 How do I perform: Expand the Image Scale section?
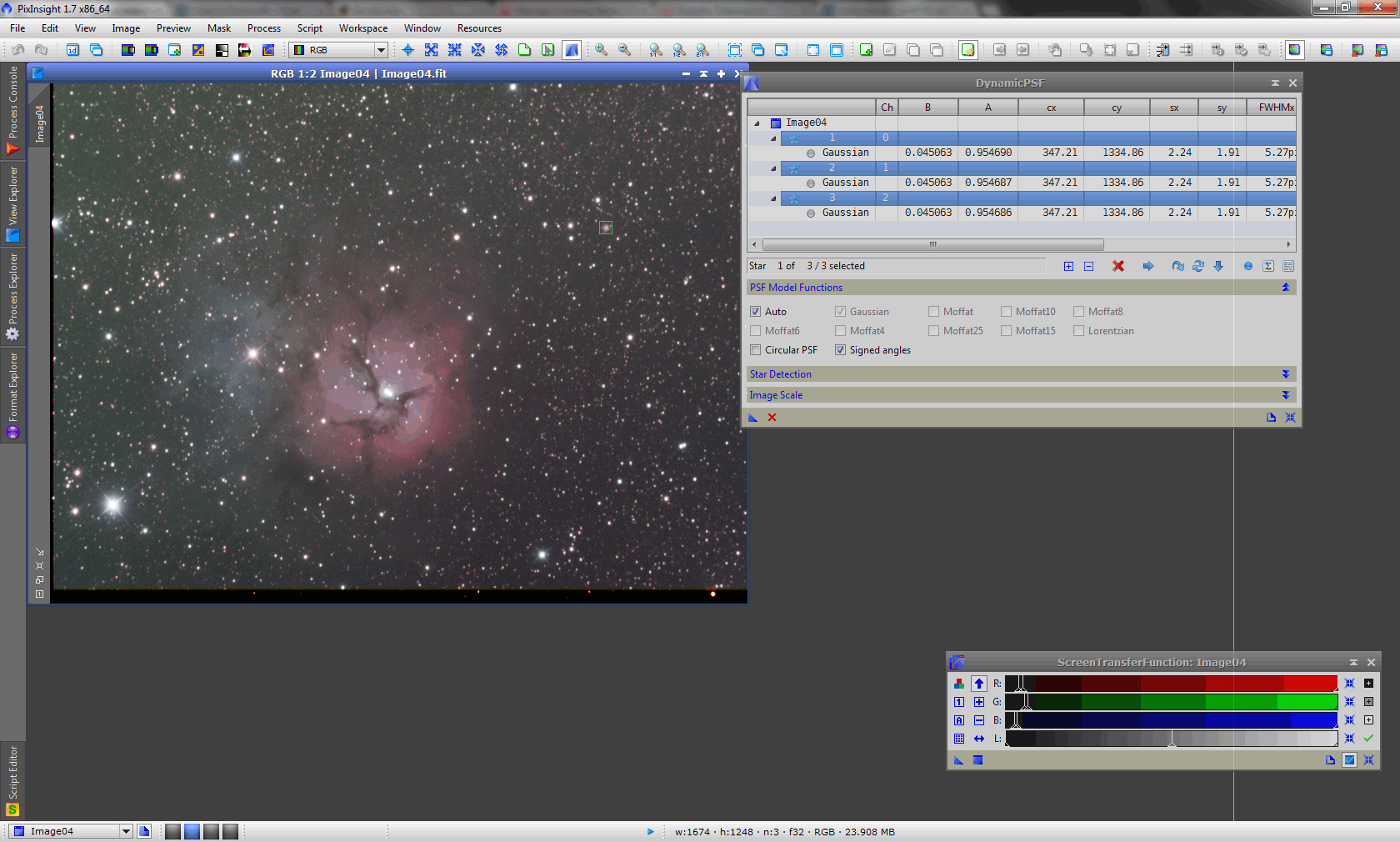coord(1285,395)
